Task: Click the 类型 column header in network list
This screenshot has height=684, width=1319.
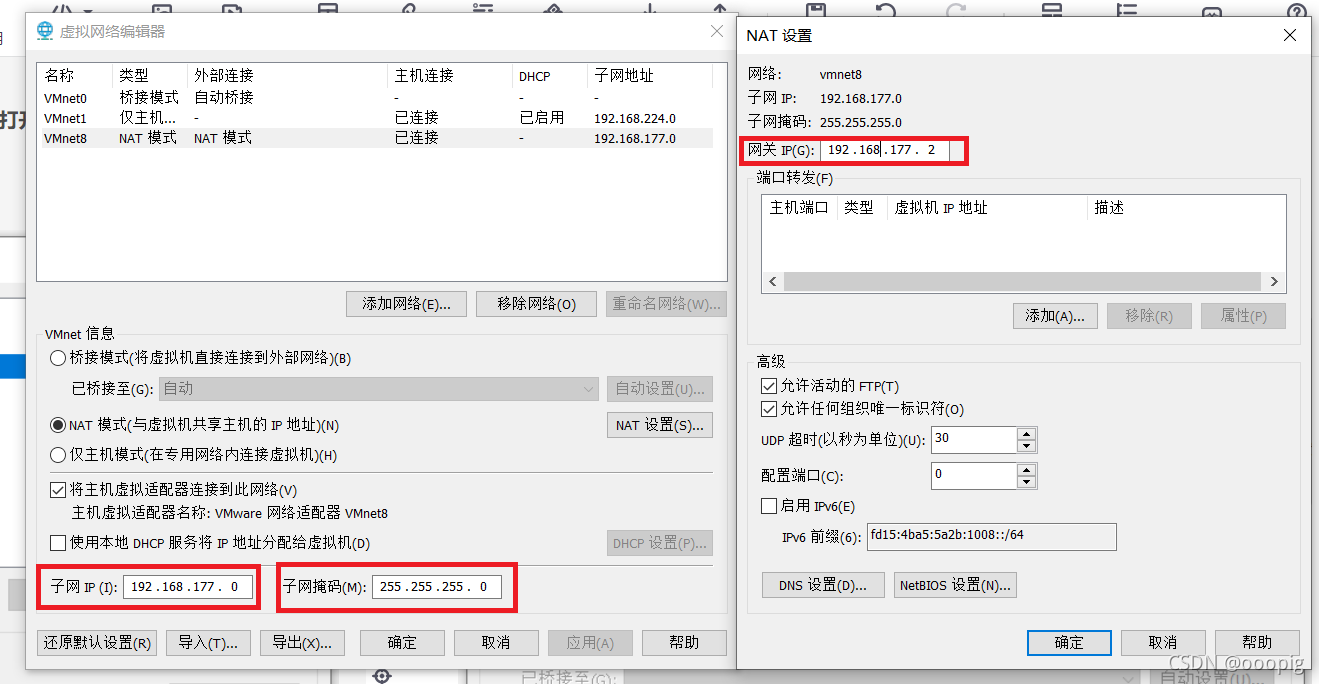Action: click(149, 76)
